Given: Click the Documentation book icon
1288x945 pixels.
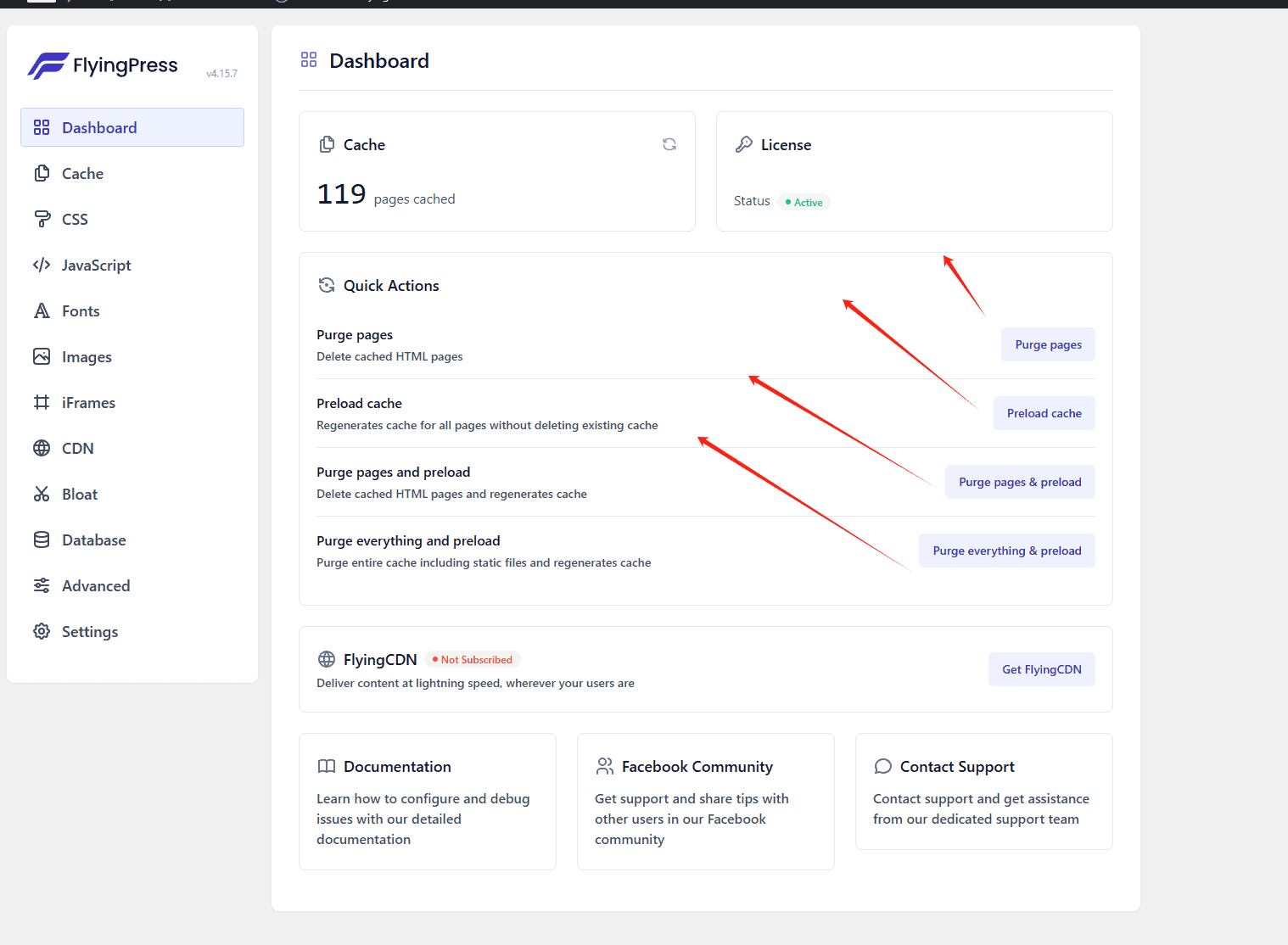Looking at the screenshot, I should [x=327, y=766].
